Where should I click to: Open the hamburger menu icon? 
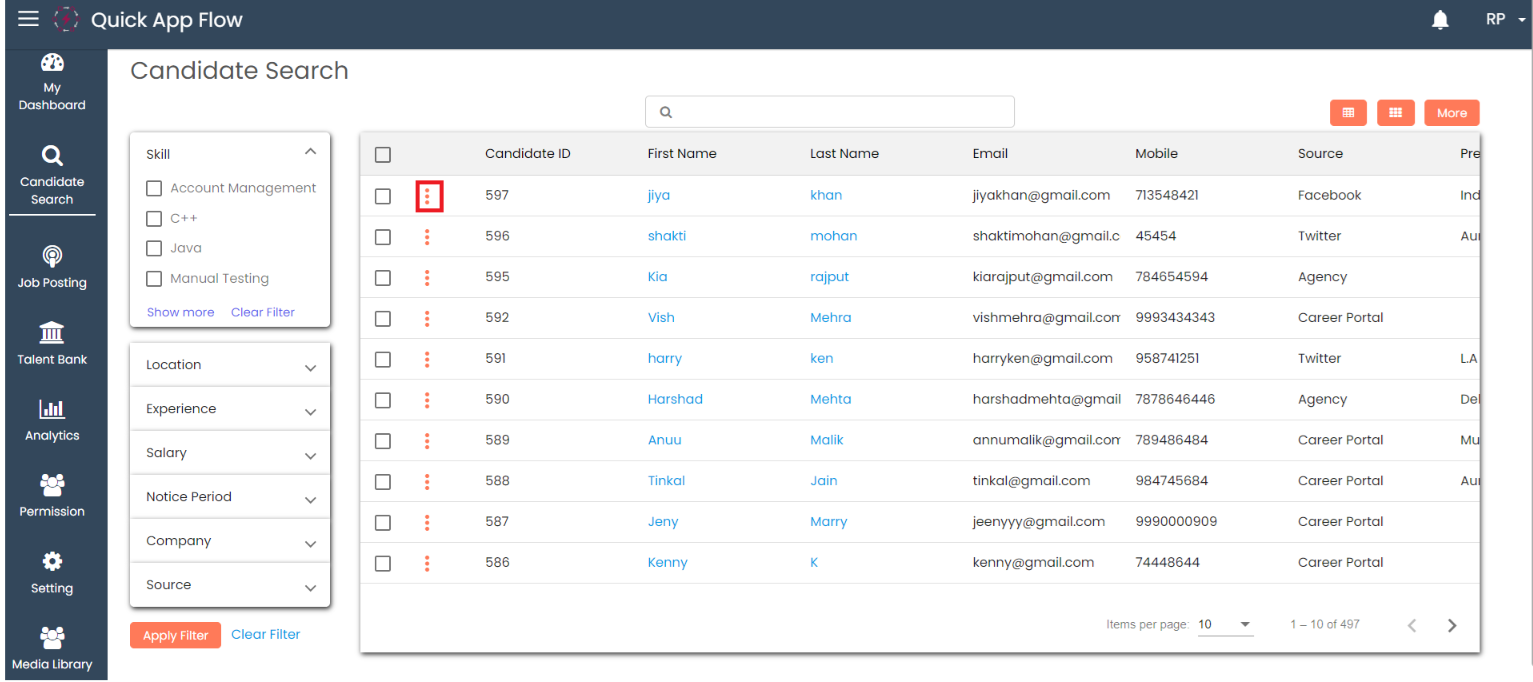click(x=28, y=19)
